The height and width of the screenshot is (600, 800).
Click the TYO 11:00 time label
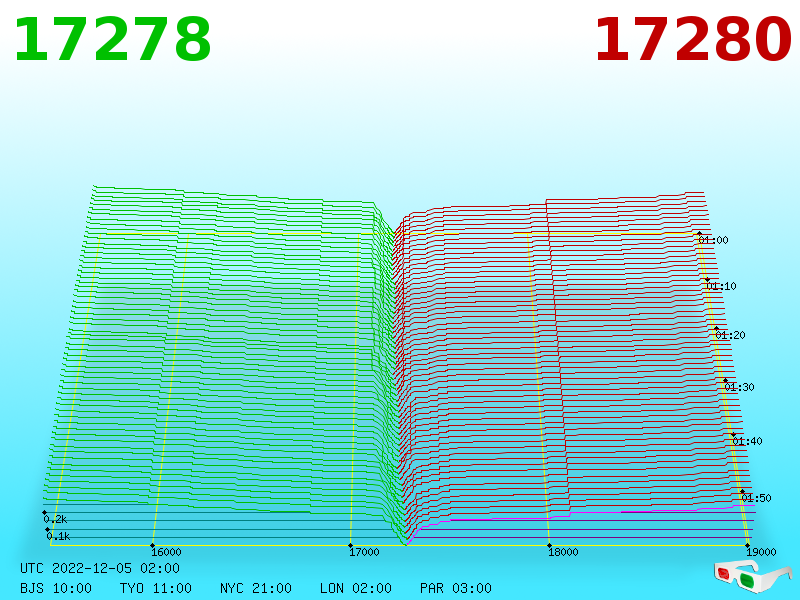(x=156, y=588)
